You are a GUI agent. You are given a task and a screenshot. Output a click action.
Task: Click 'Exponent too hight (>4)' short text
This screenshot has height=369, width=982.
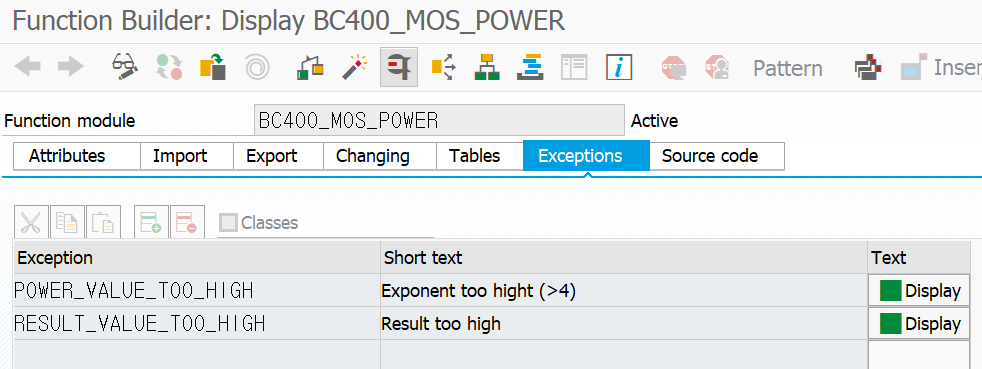(478, 291)
